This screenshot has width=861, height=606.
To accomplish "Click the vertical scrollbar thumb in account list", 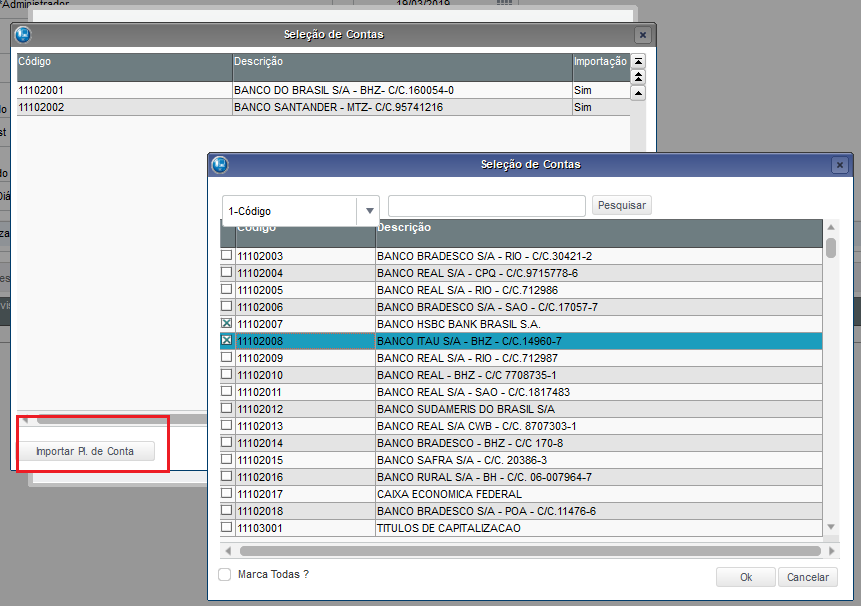I will point(831,248).
